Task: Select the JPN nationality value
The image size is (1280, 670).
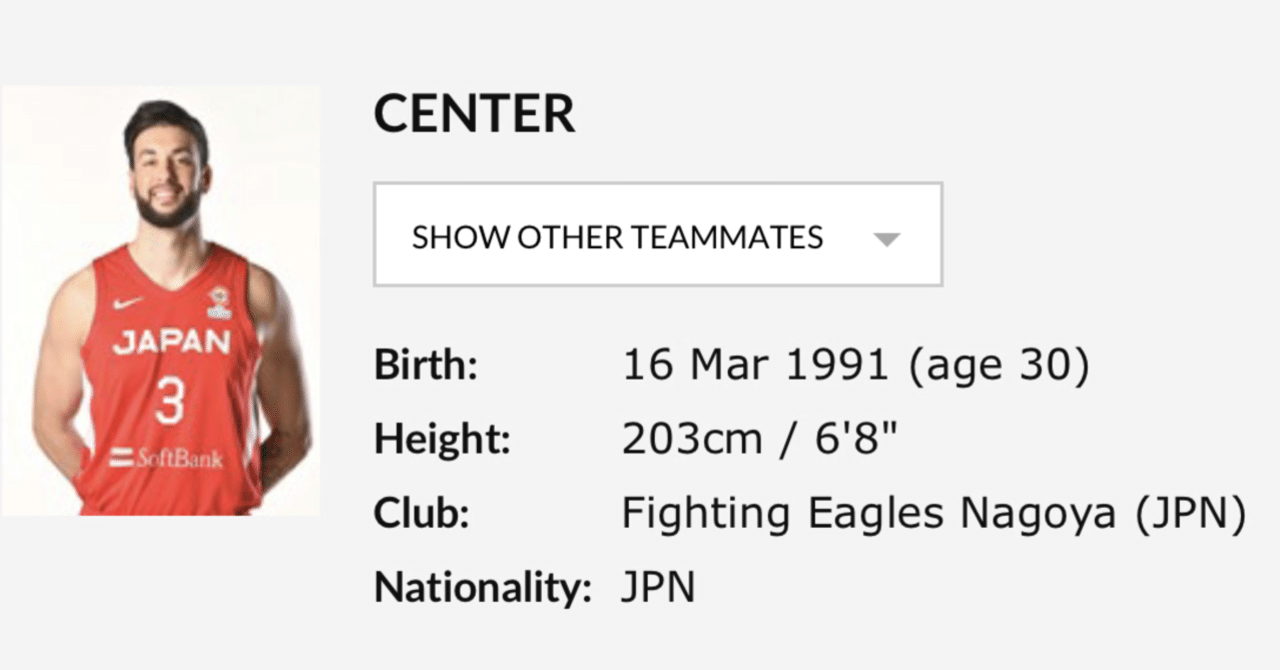Action: tap(658, 588)
